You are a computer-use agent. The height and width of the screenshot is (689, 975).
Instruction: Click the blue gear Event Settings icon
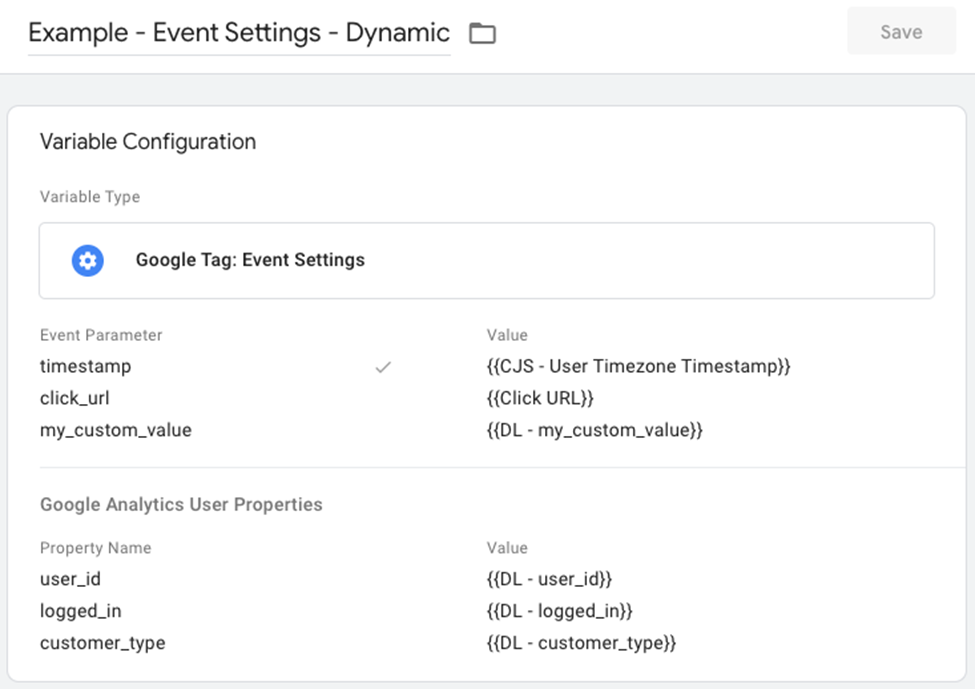[x=88, y=261]
